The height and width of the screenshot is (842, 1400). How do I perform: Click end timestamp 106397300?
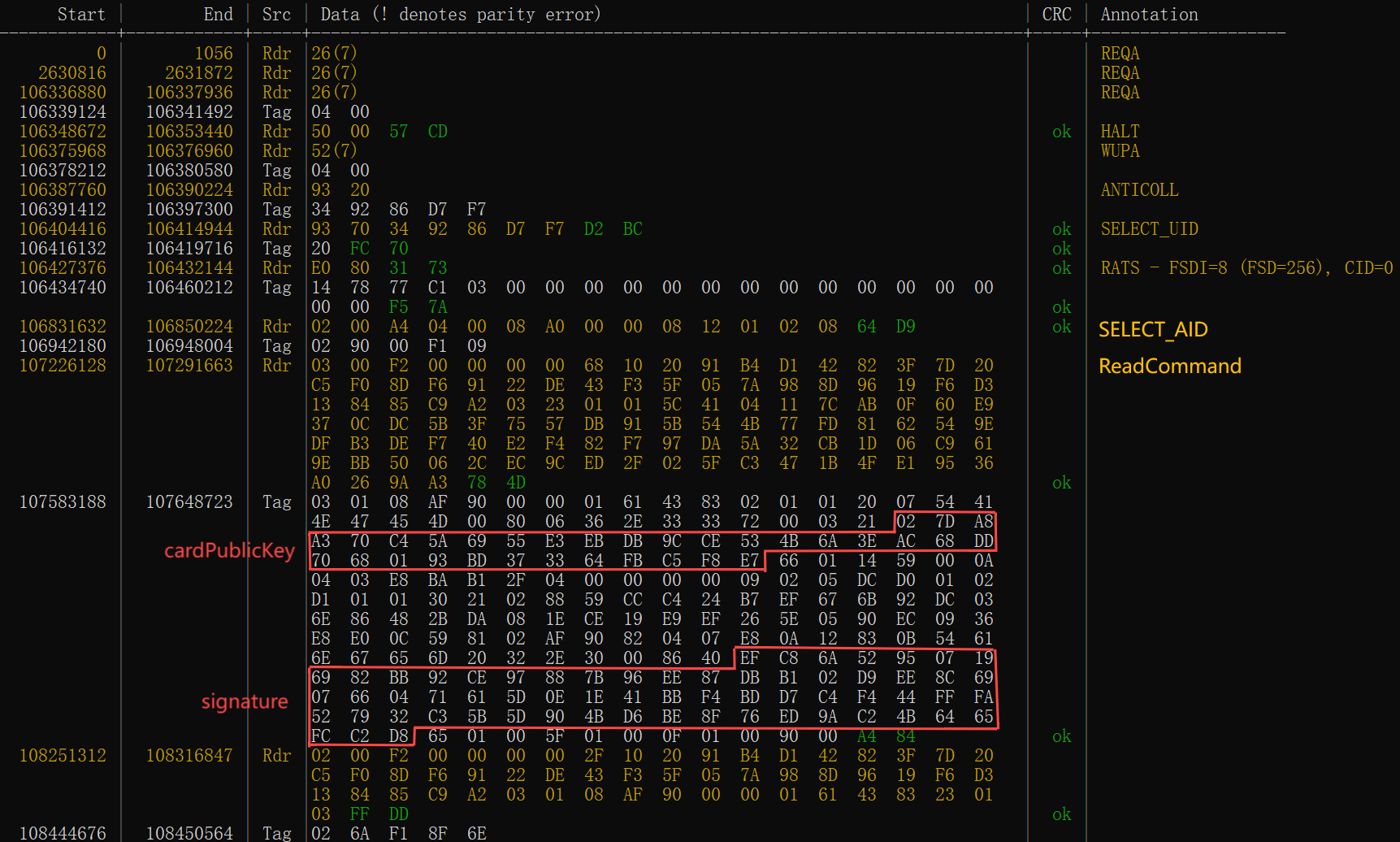(x=189, y=210)
